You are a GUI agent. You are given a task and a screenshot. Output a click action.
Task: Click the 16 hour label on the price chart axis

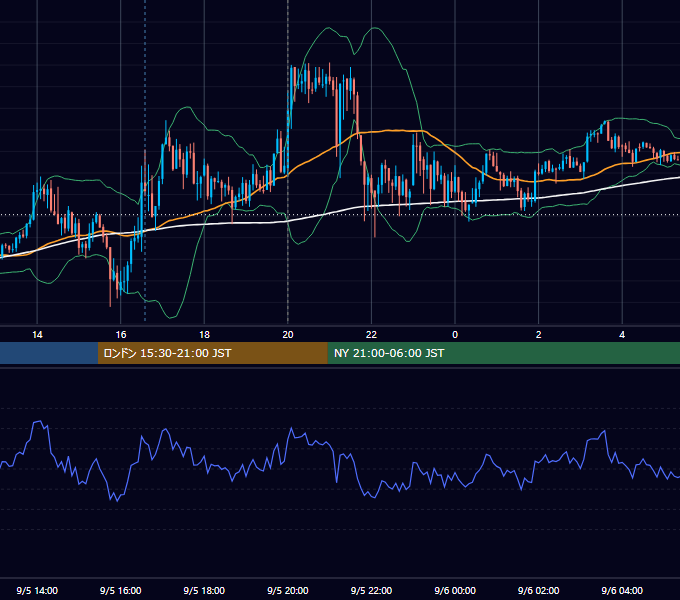(121, 335)
